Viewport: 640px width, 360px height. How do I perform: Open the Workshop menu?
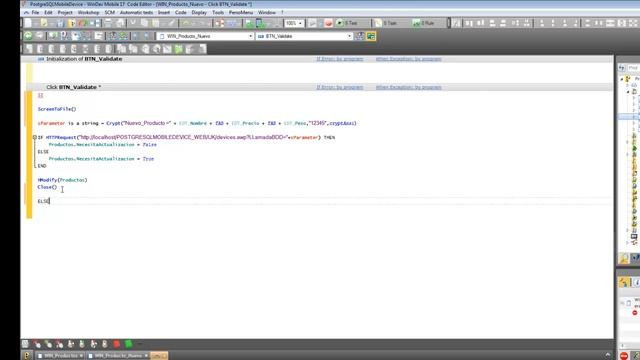[x=88, y=13]
